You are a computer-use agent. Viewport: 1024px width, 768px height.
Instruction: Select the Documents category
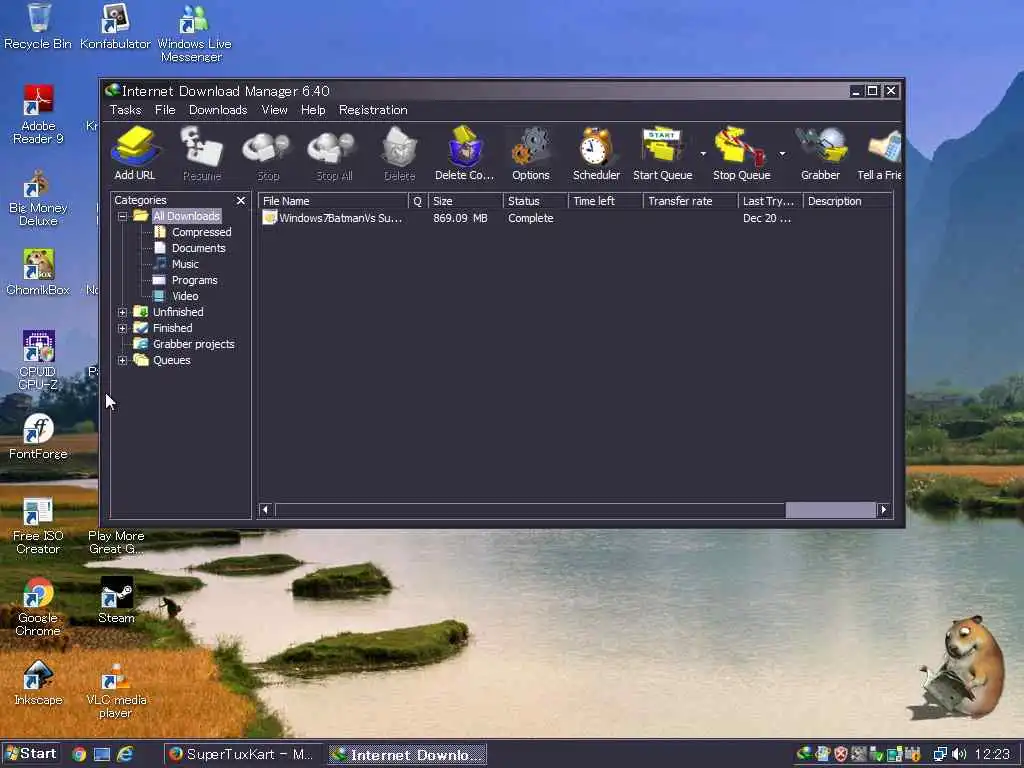[198, 248]
